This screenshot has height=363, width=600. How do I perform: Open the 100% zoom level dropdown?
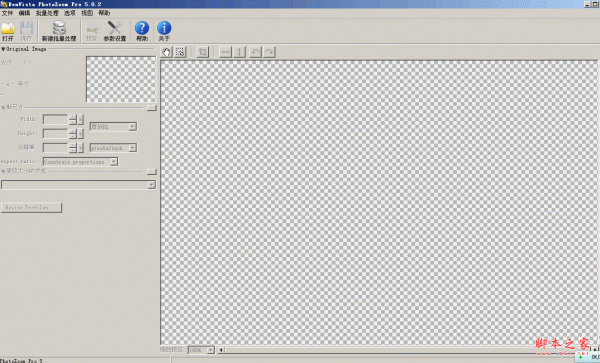[201, 350]
